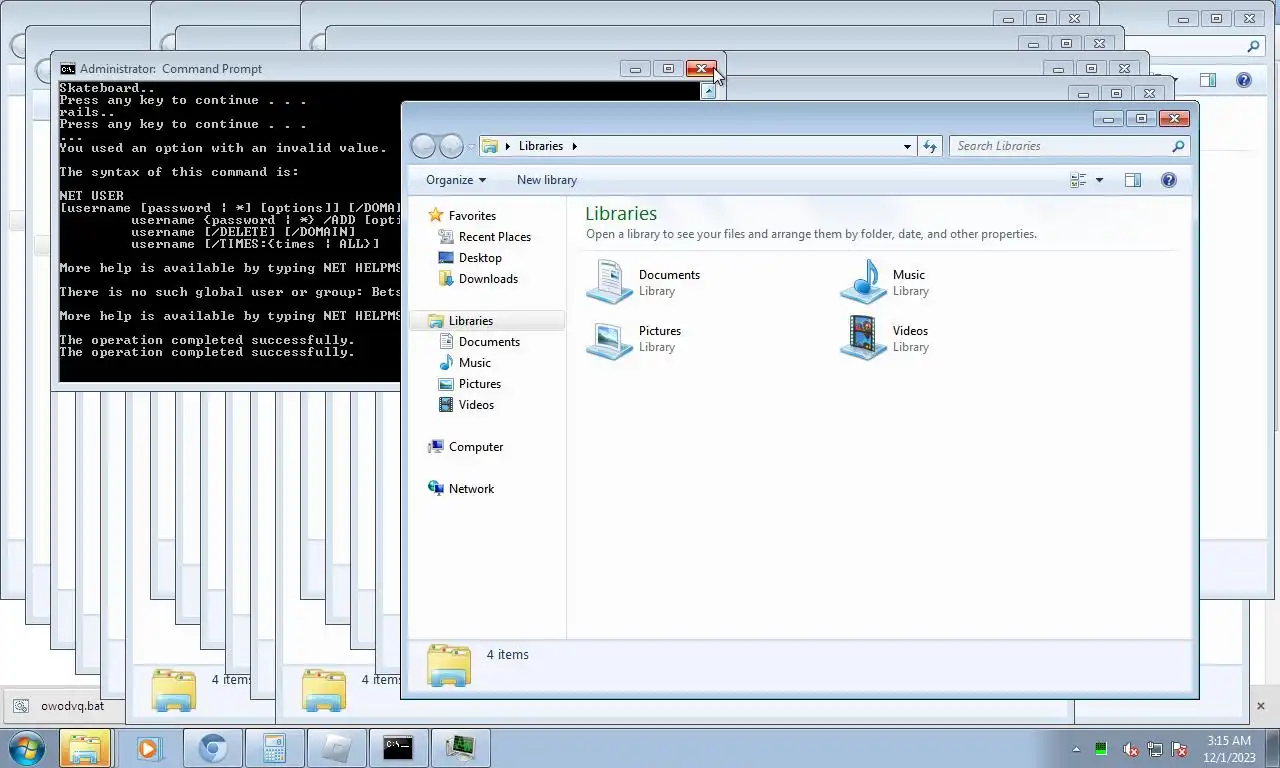This screenshot has height=768, width=1280.
Task: Open the Organize menu
Action: point(455,180)
